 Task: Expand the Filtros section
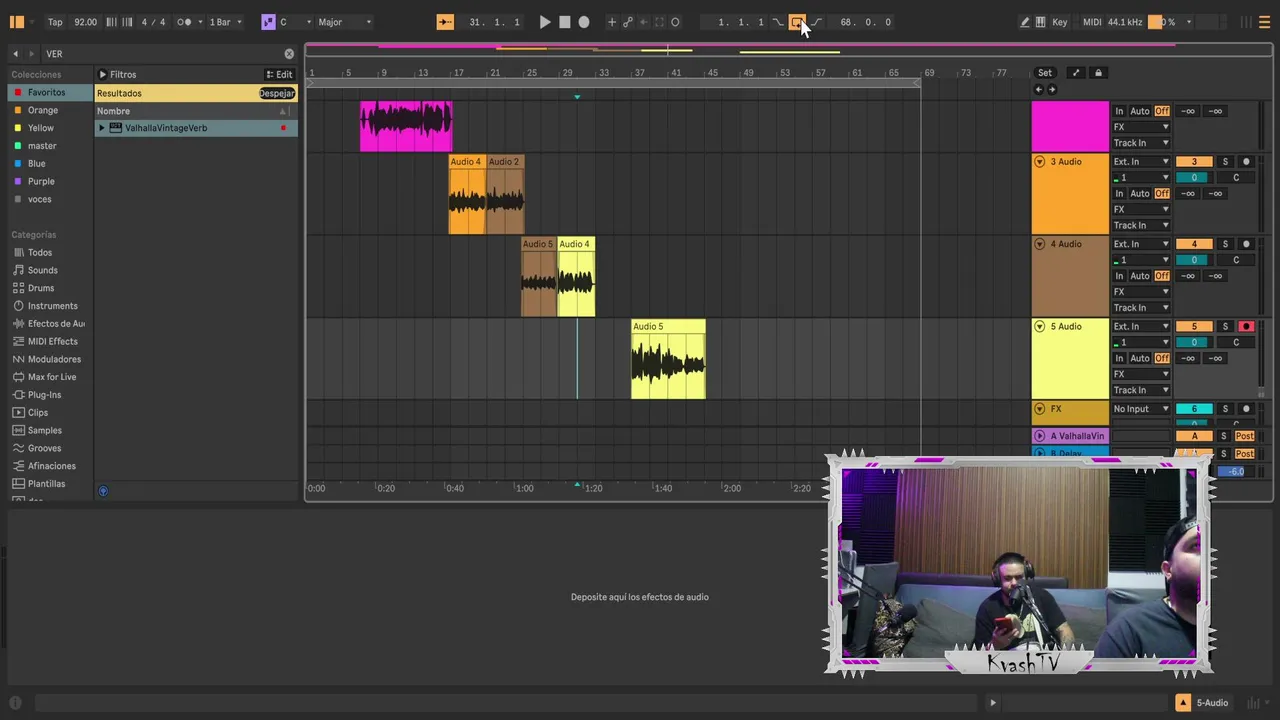[x=102, y=75]
